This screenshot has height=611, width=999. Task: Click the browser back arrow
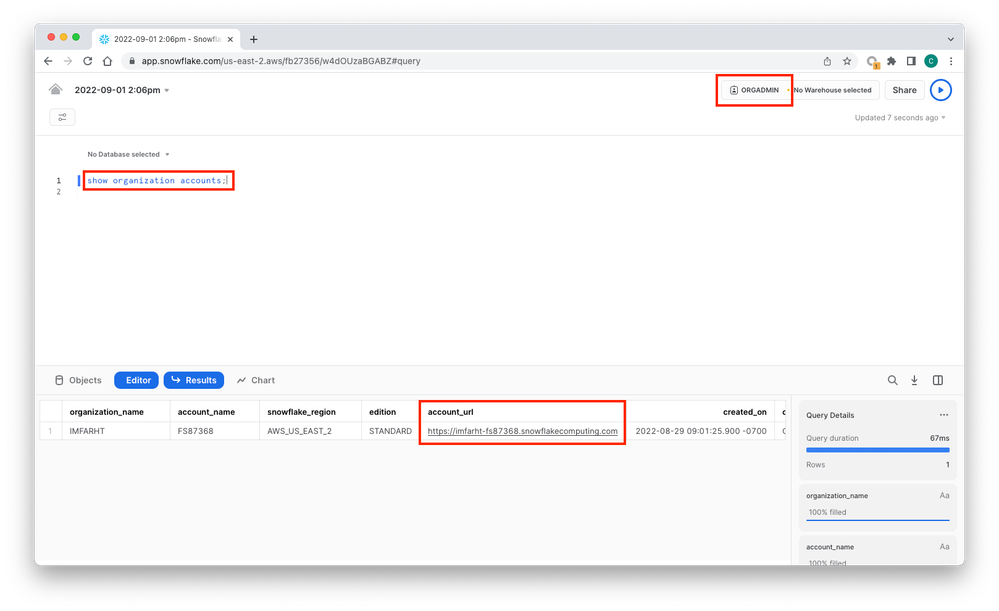click(x=48, y=61)
